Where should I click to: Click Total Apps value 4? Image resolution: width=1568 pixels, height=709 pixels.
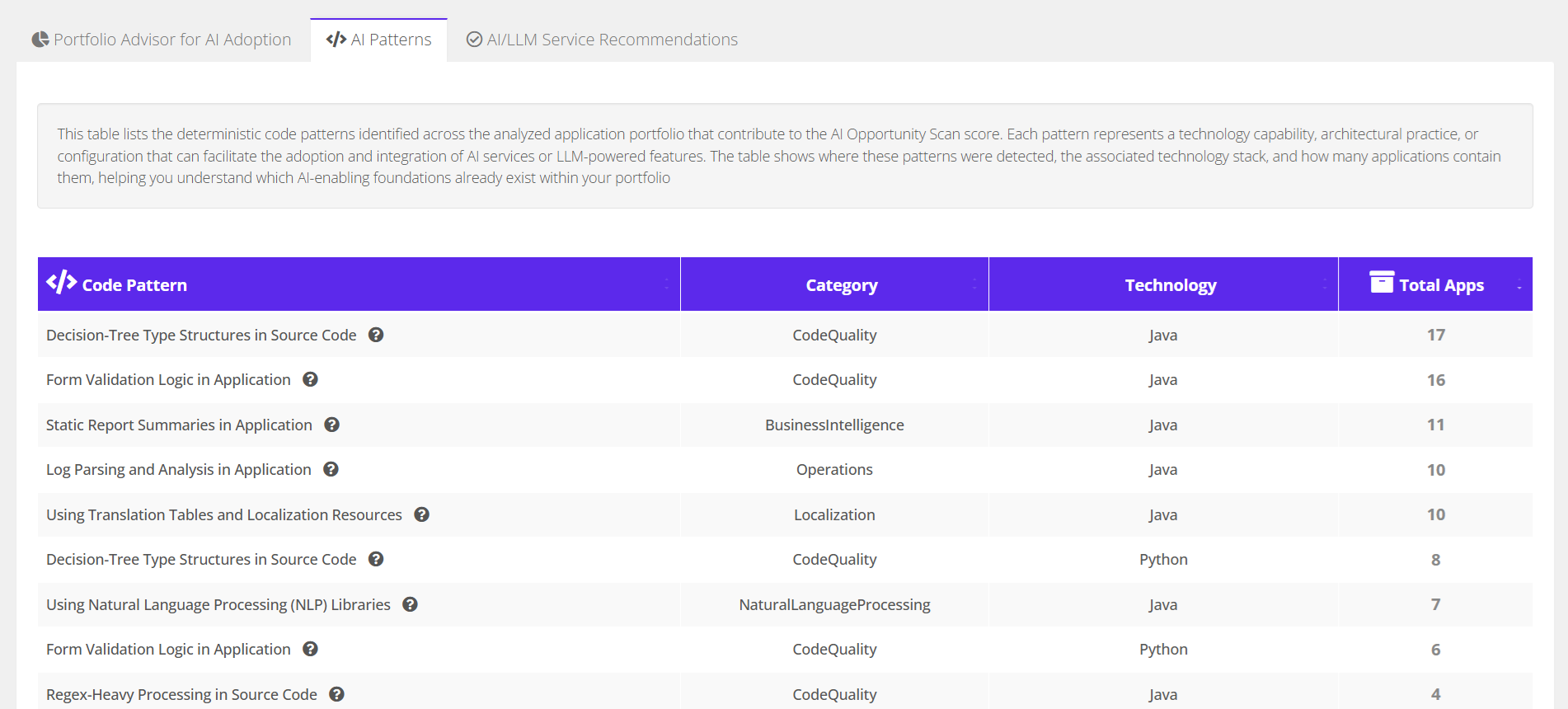tap(1436, 694)
